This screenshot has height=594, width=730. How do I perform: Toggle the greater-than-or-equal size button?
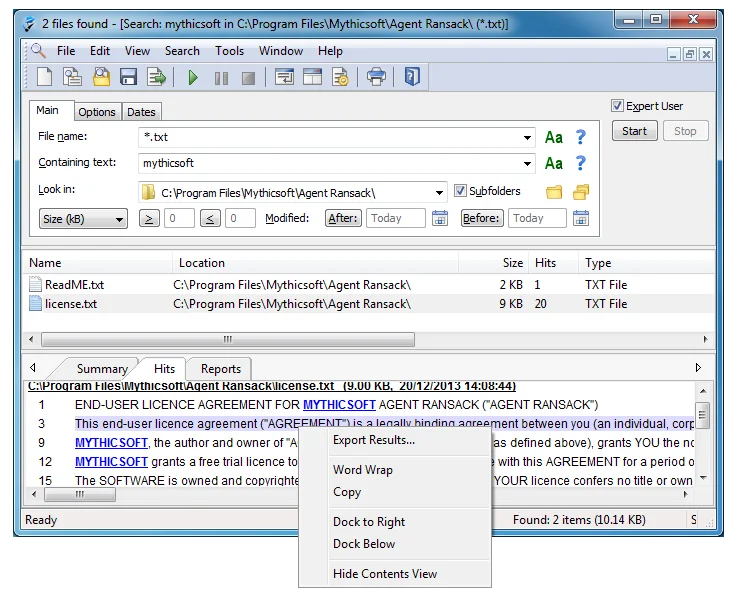click(149, 218)
